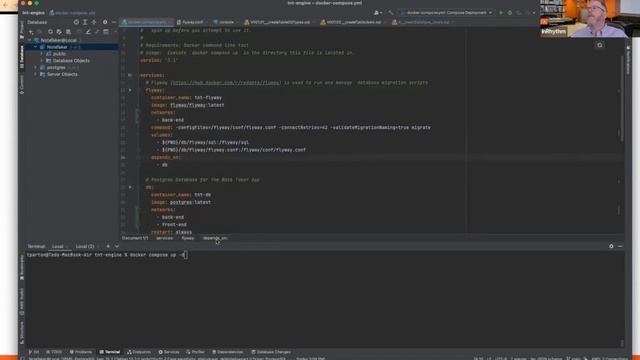Click run gutter icon beside db service
This screenshot has width=640, height=360.
coord(130,187)
